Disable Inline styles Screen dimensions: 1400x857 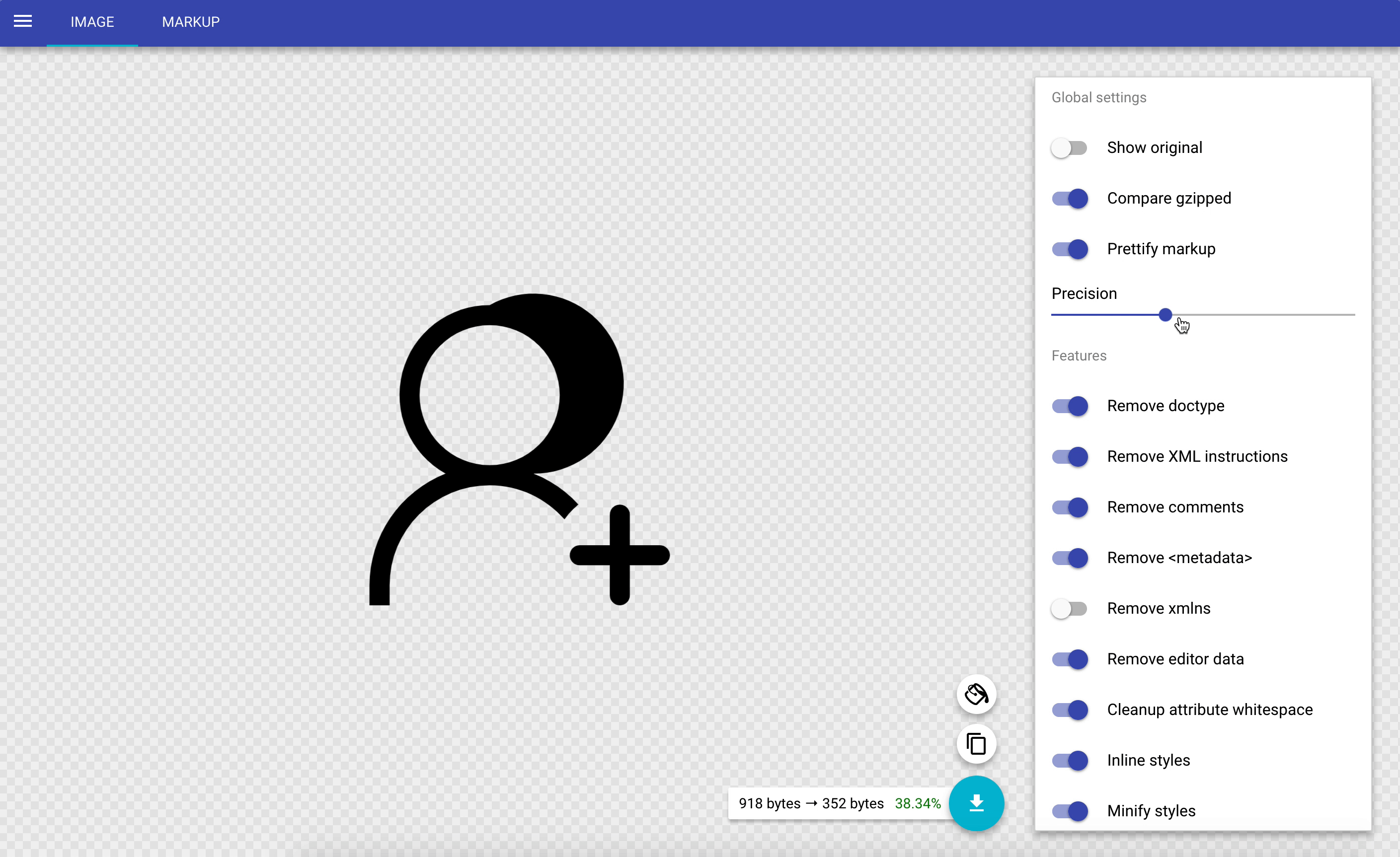pos(1070,760)
